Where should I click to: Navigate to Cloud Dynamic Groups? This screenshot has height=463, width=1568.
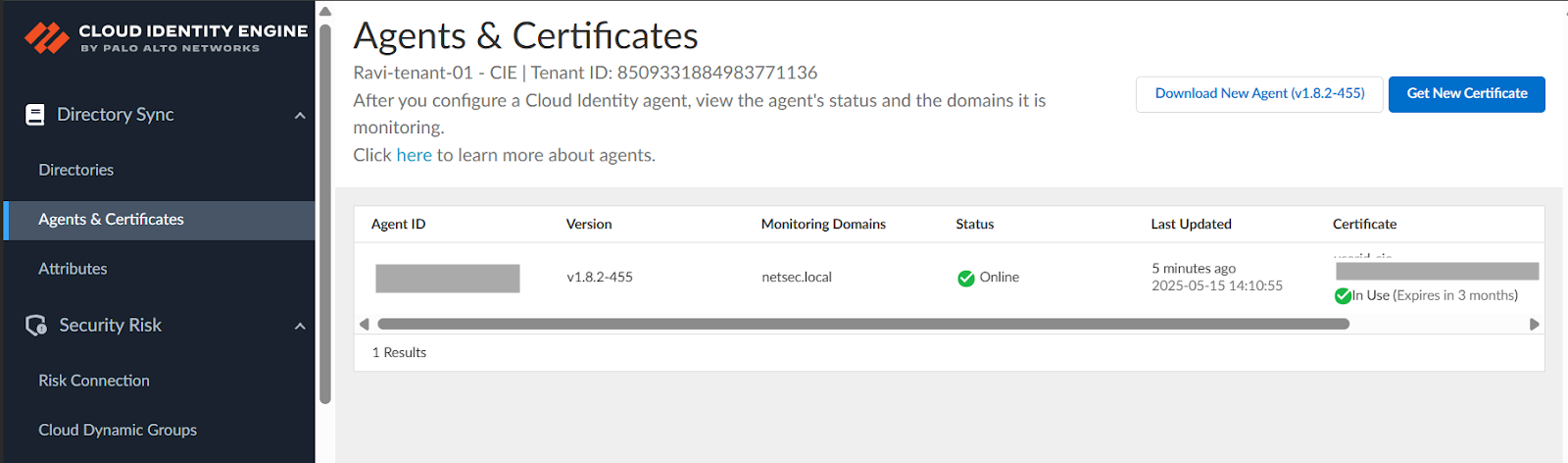118,430
